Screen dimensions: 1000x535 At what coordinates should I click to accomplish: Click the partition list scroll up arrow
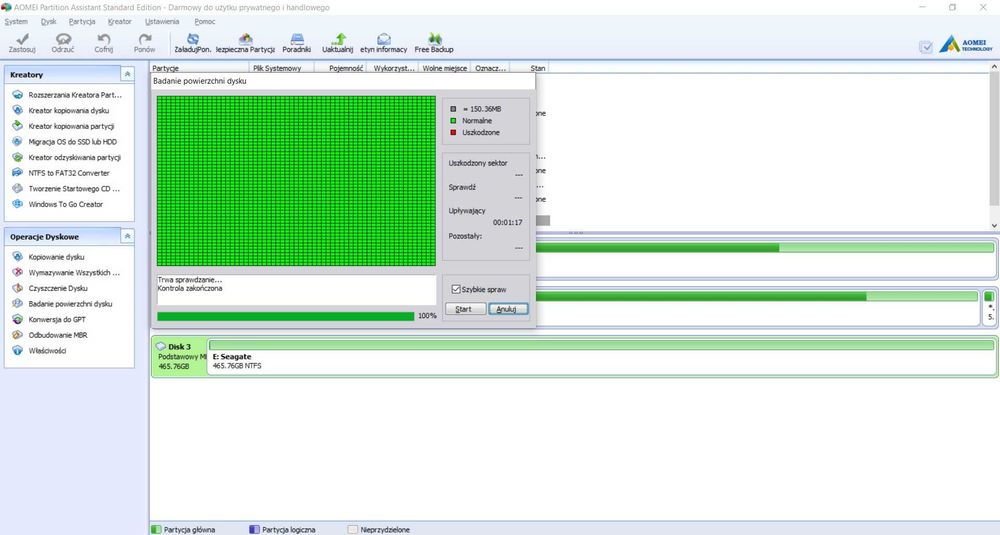pos(994,67)
